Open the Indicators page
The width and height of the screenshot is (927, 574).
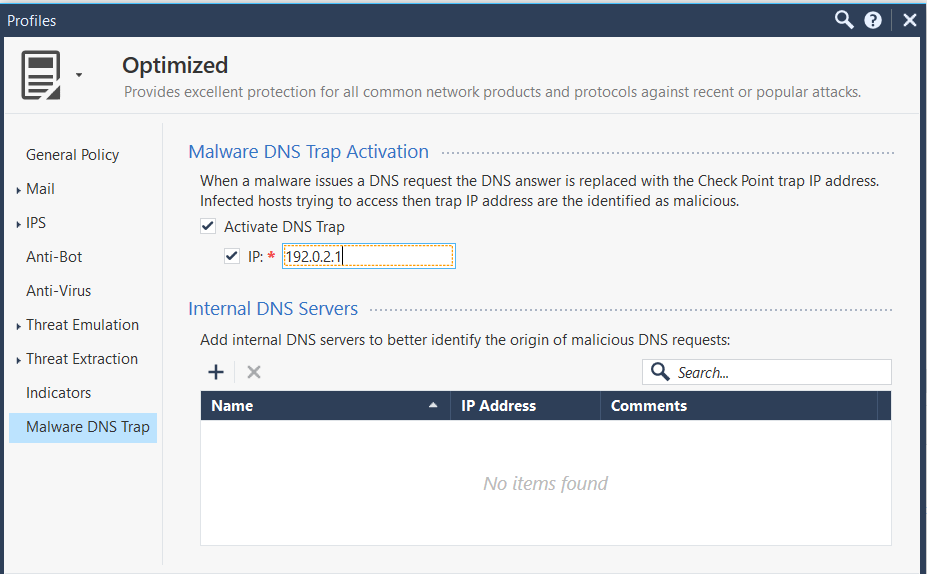click(58, 393)
